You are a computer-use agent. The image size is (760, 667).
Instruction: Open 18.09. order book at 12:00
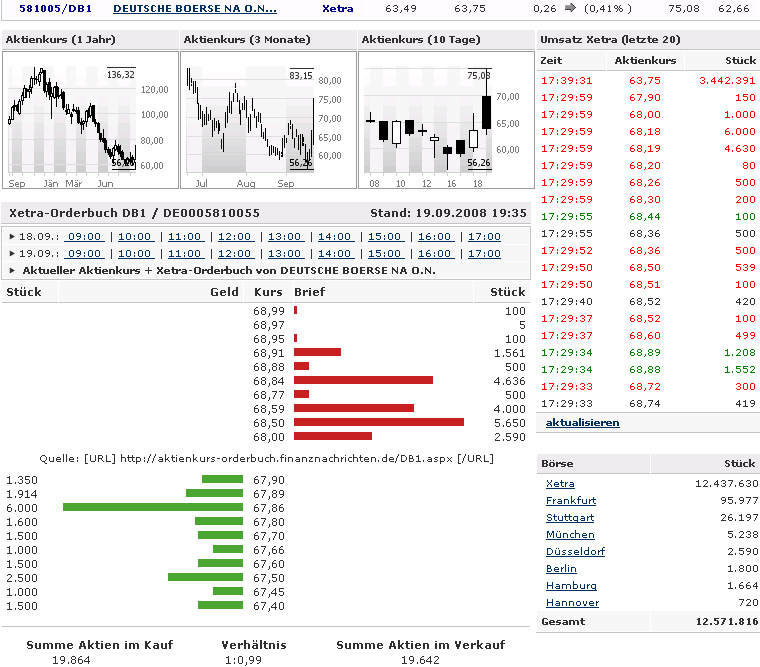click(x=235, y=237)
